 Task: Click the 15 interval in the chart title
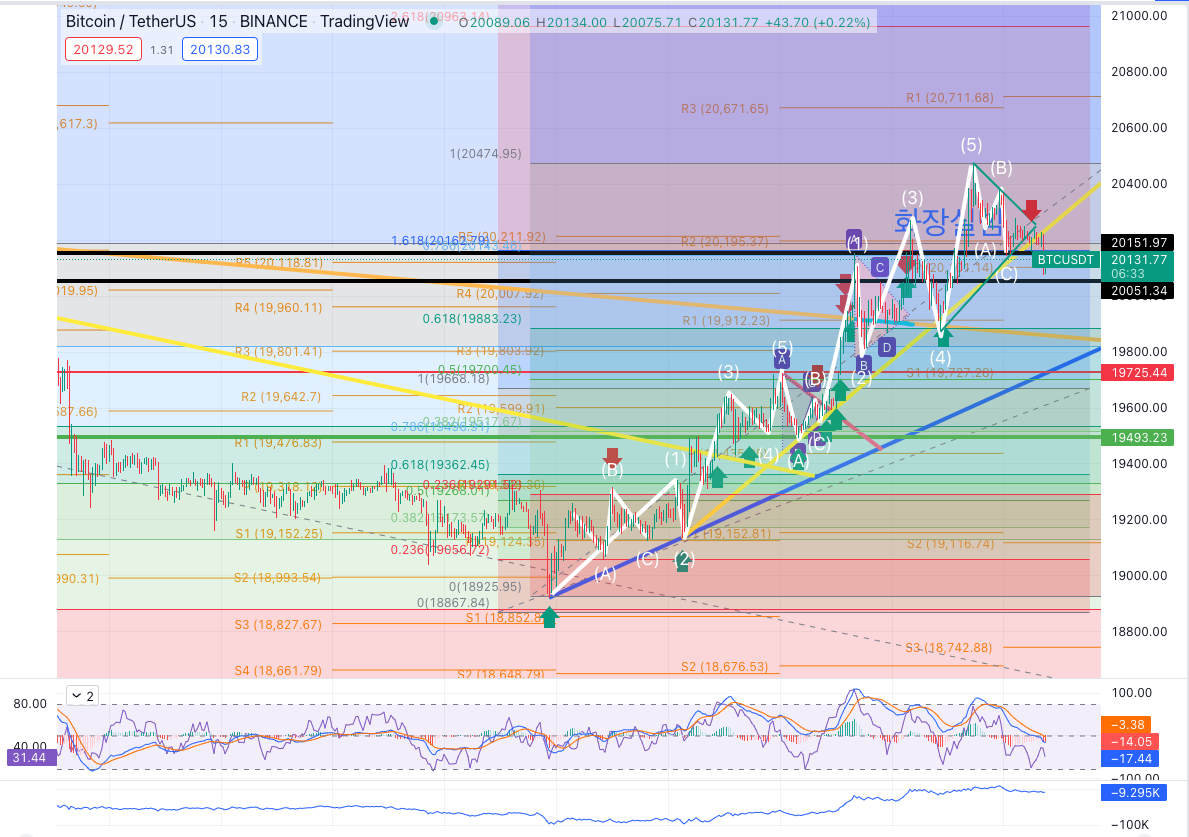pos(218,21)
